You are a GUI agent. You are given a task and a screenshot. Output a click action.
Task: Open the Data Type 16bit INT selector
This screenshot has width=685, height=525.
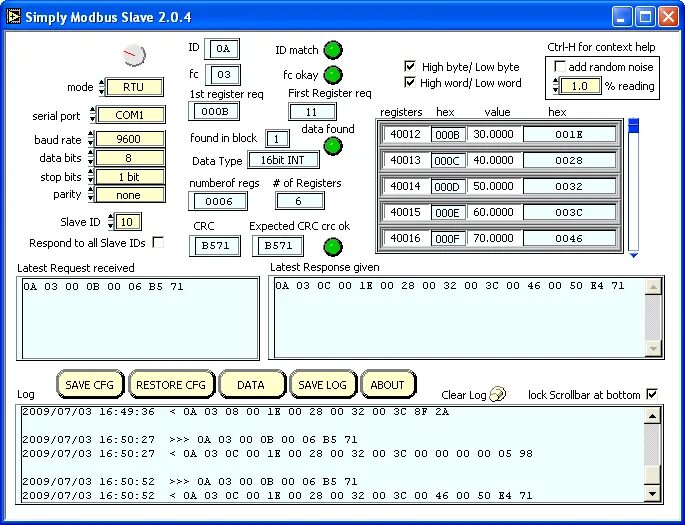(x=283, y=160)
